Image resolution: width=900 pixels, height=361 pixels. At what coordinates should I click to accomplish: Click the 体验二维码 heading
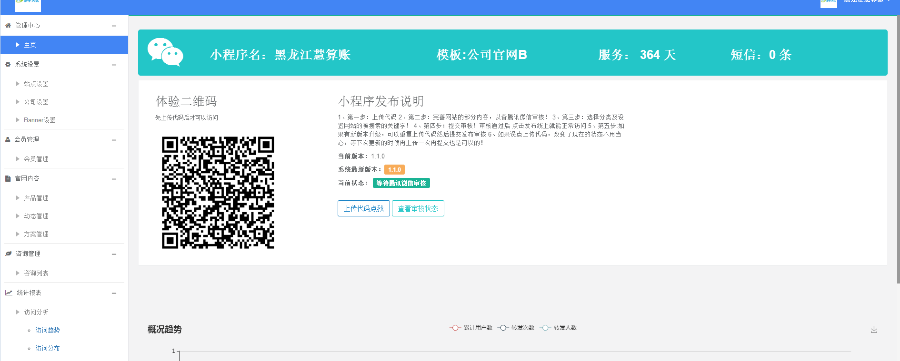point(187,102)
